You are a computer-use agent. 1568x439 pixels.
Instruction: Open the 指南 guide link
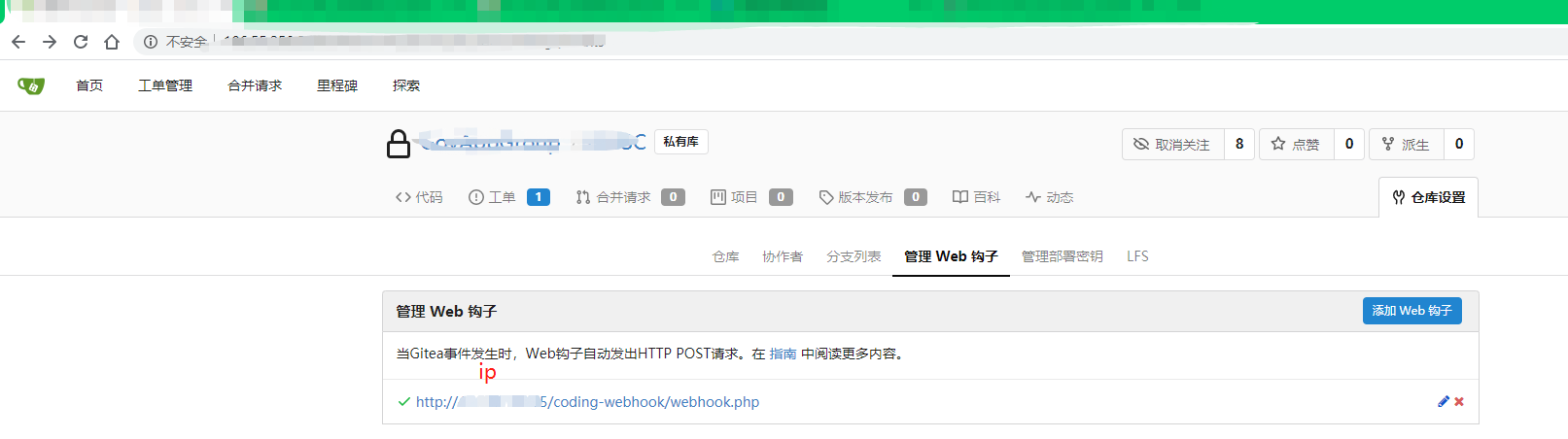783,354
